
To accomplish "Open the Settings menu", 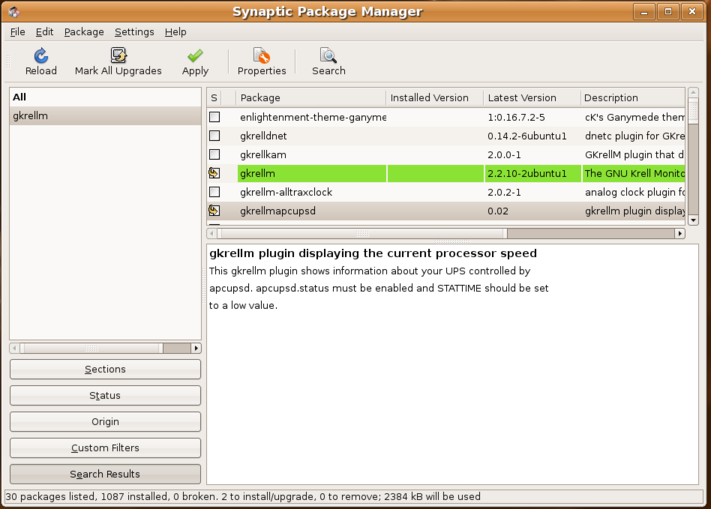I will coord(134,32).
